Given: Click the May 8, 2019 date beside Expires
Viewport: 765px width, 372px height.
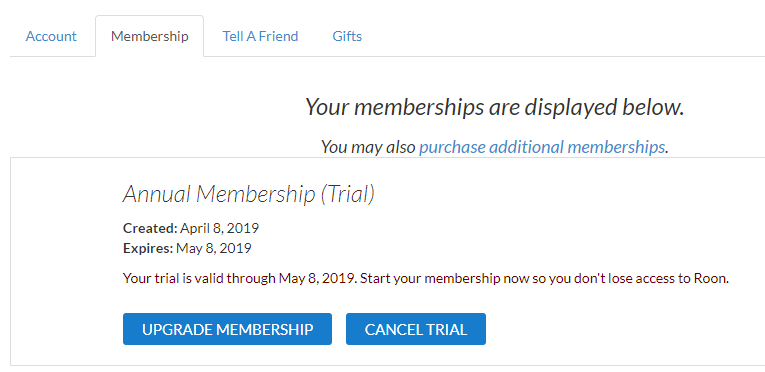Looking at the screenshot, I should [x=214, y=248].
